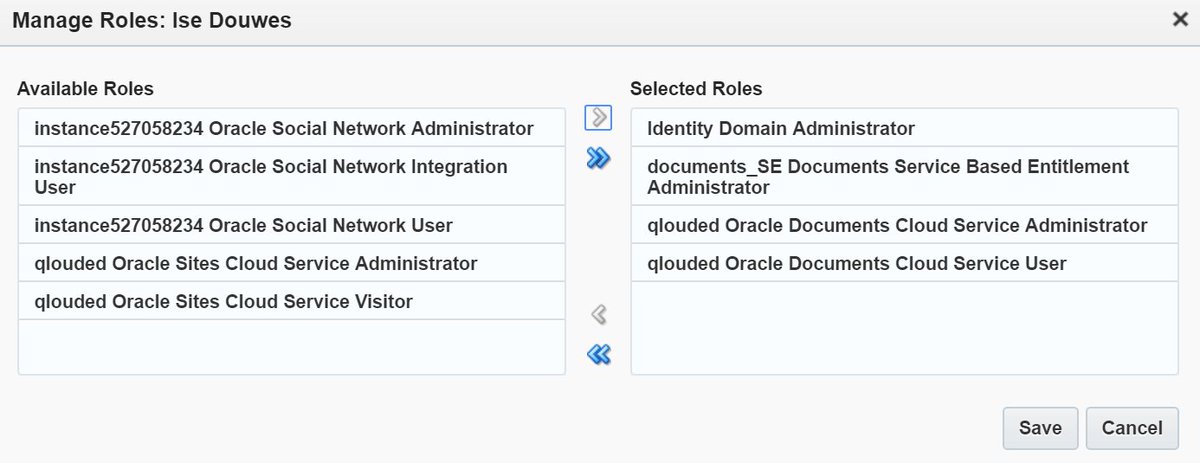Click the double right arrow move-all icon
The image size is (1200, 463).
pyautogui.click(x=598, y=158)
